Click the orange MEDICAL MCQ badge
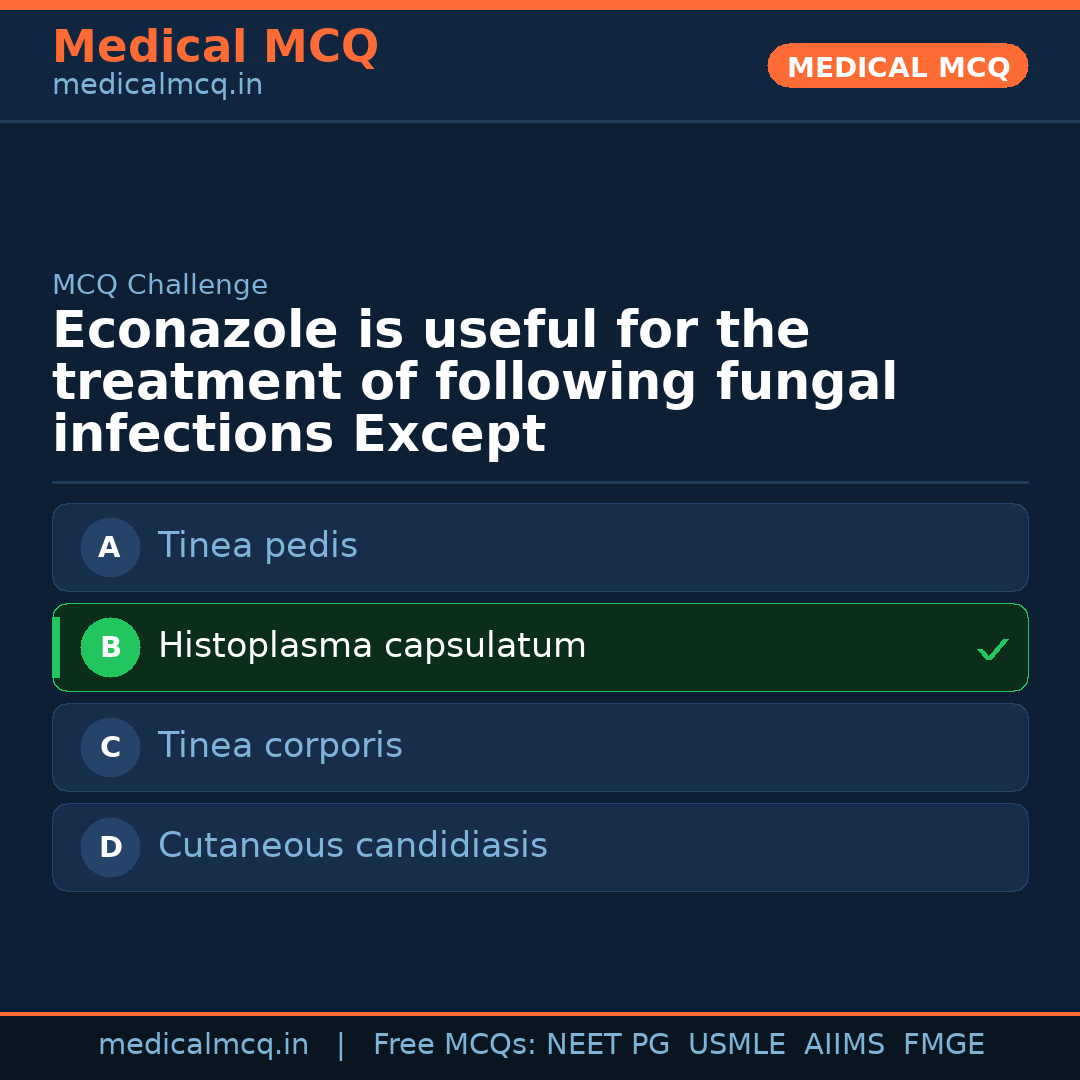Image resolution: width=1080 pixels, height=1080 pixels. point(897,66)
